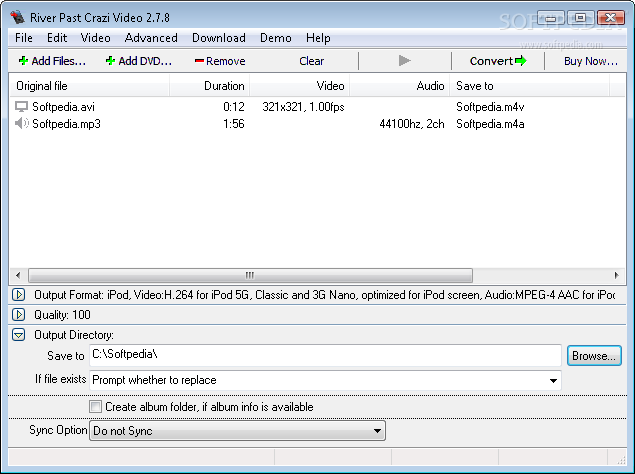Collapse the Output Directory section
Screen dimensions: 635x474
(x=18, y=335)
